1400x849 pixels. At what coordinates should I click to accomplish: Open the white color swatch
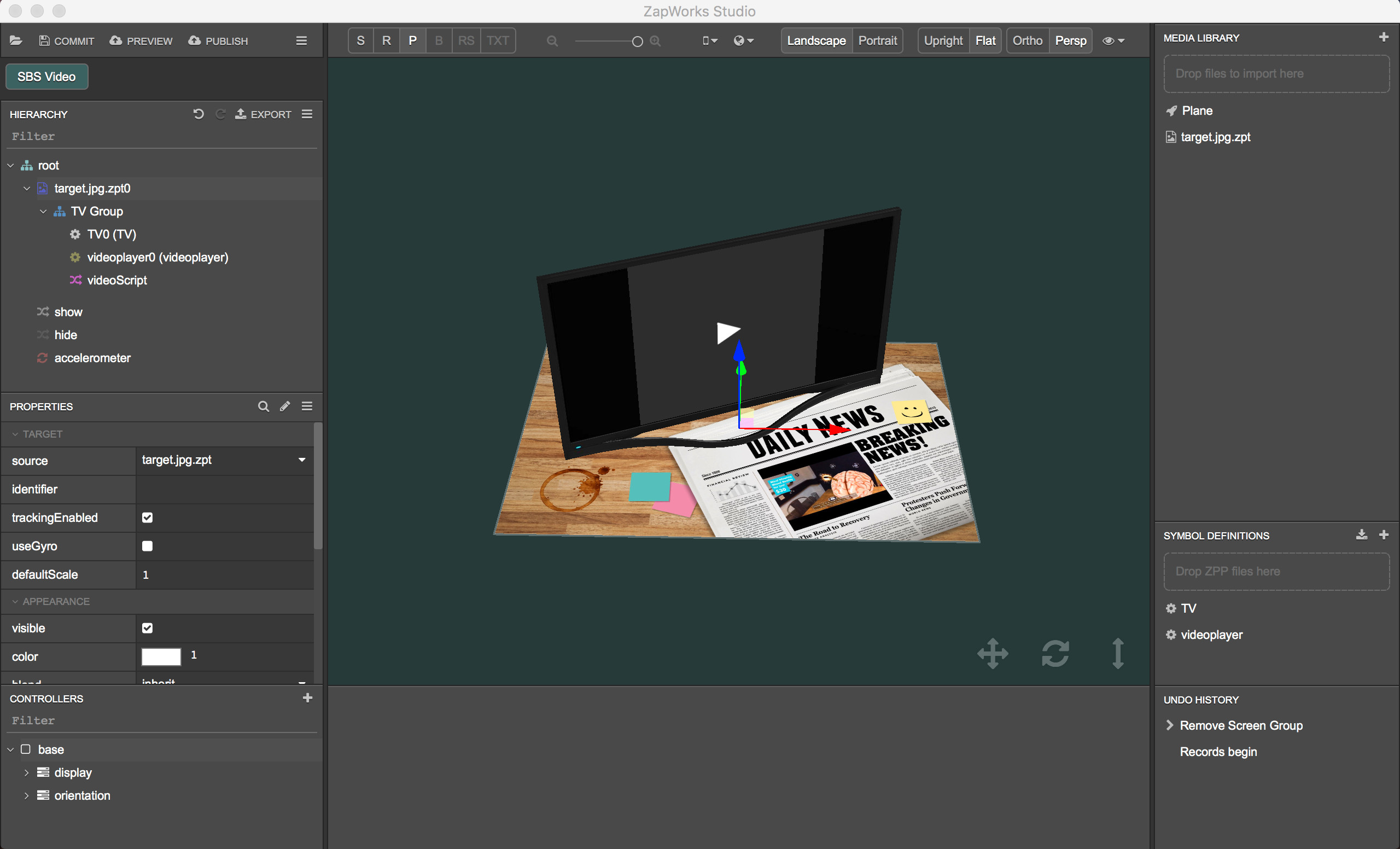[161, 657]
